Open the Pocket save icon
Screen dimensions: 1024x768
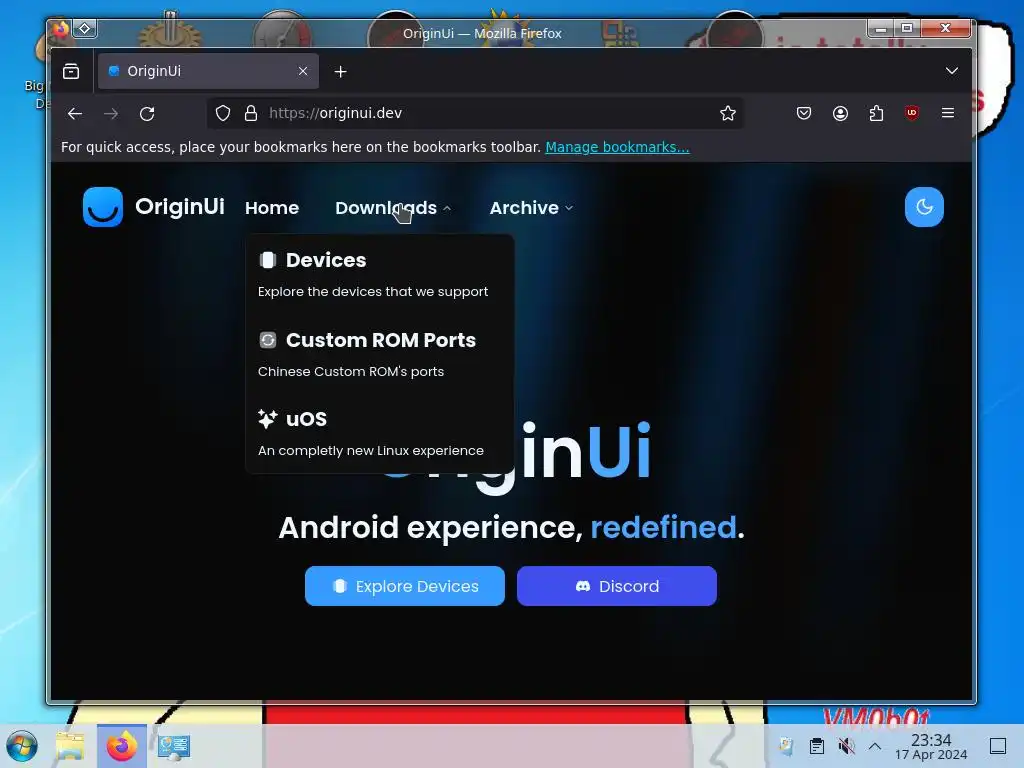pos(804,113)
